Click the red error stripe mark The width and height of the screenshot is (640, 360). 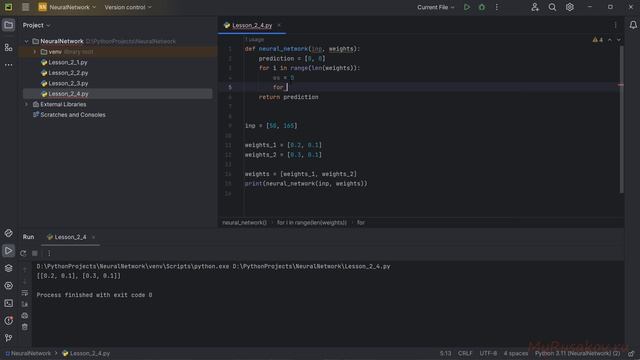[x=620, y=85]
